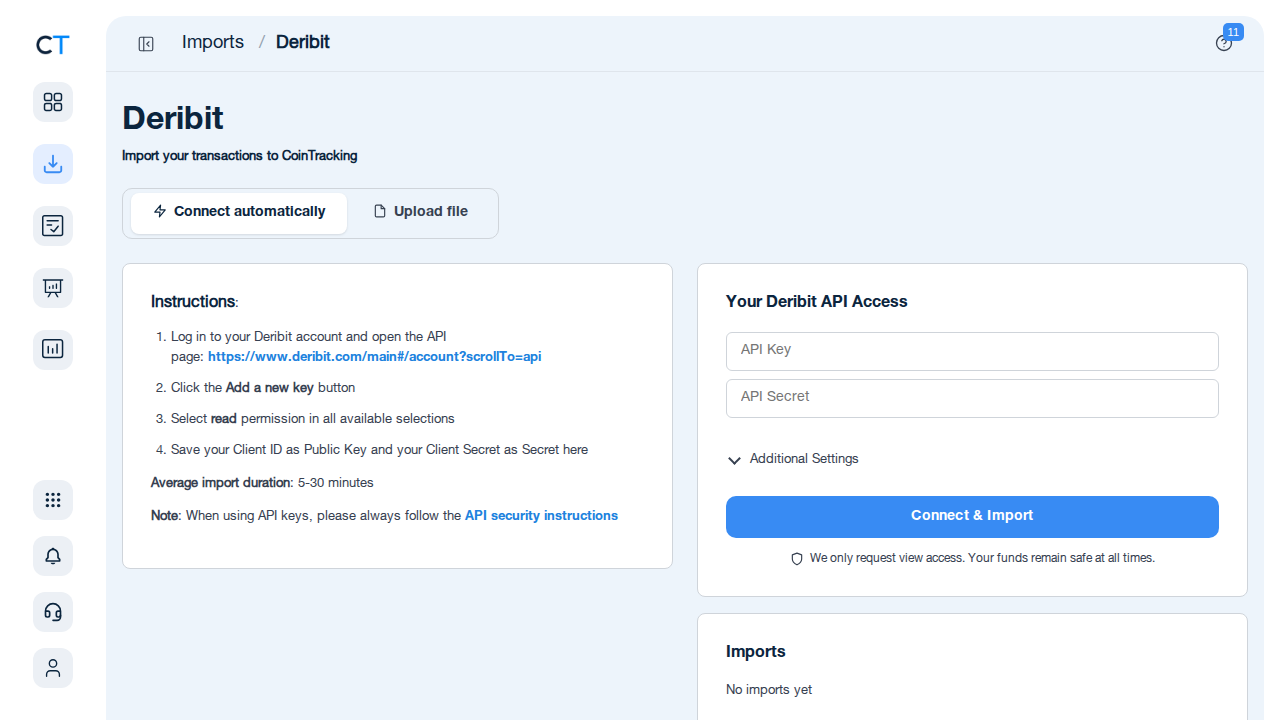
Task: Open the dashboard grid icon in sidebar
Action: pos(53,102)
